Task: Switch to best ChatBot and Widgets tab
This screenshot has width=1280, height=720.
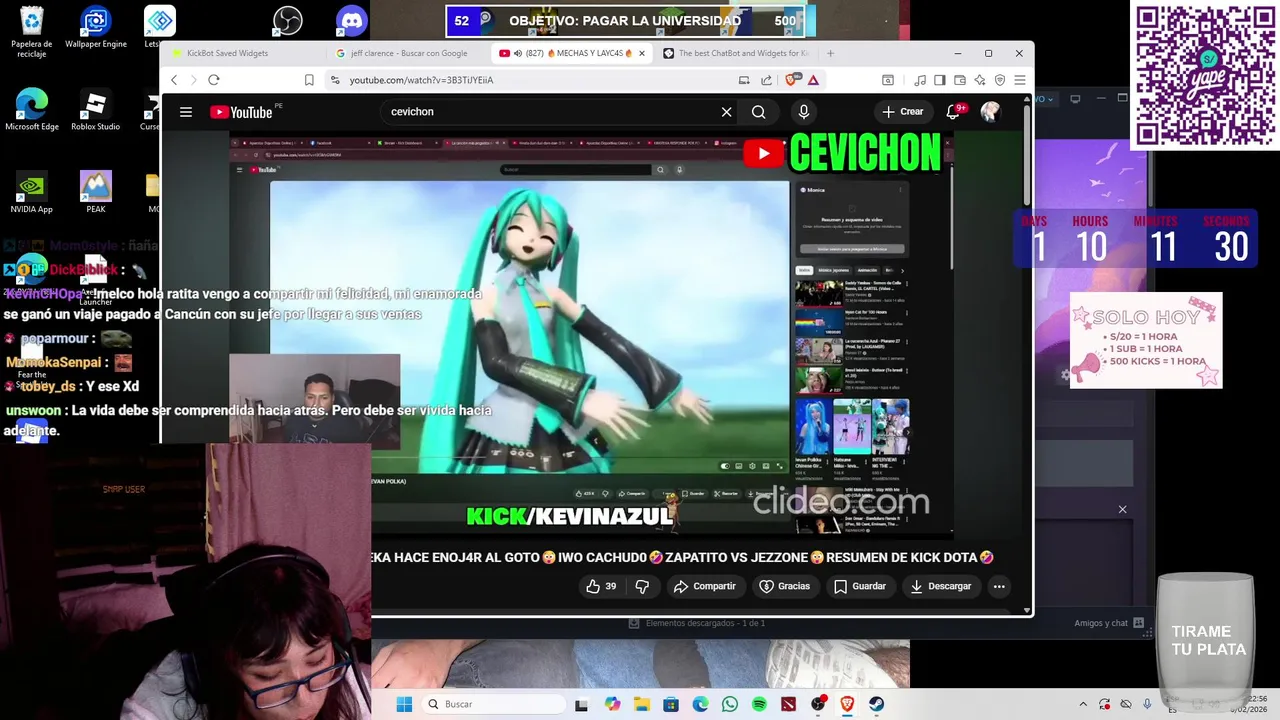Action: [x=736, y=53]
